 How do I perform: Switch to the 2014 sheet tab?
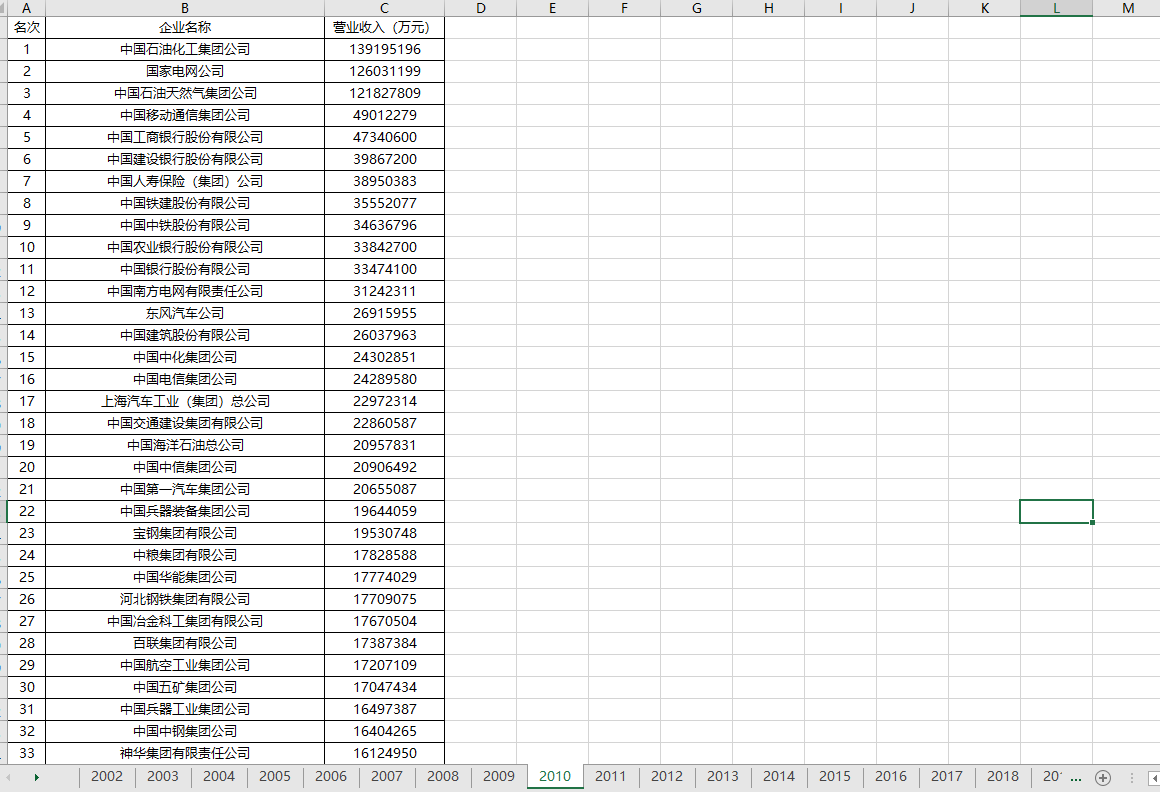tap(779, 776)
